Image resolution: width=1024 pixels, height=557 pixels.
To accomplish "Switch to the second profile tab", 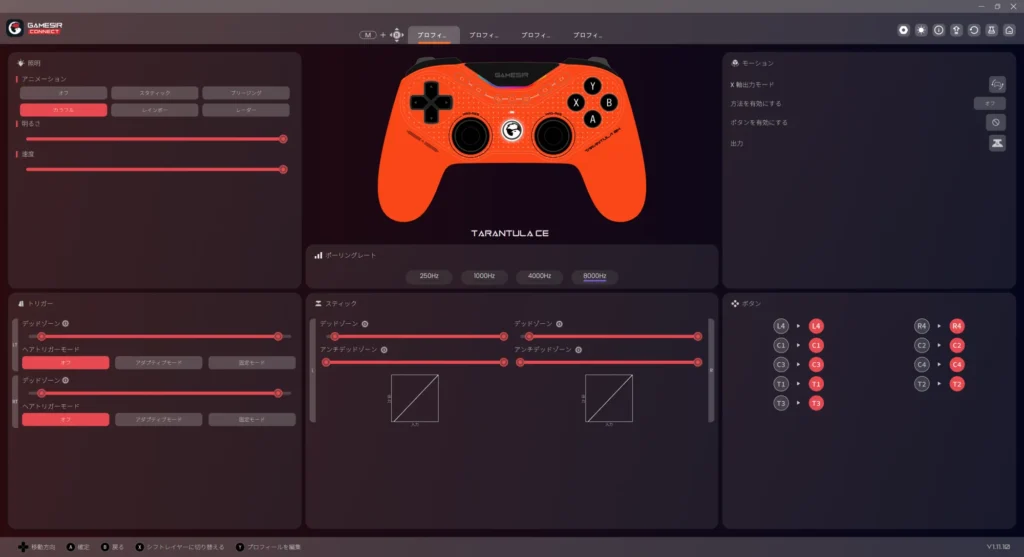I will pyautogui.click(x=485, y=35).
